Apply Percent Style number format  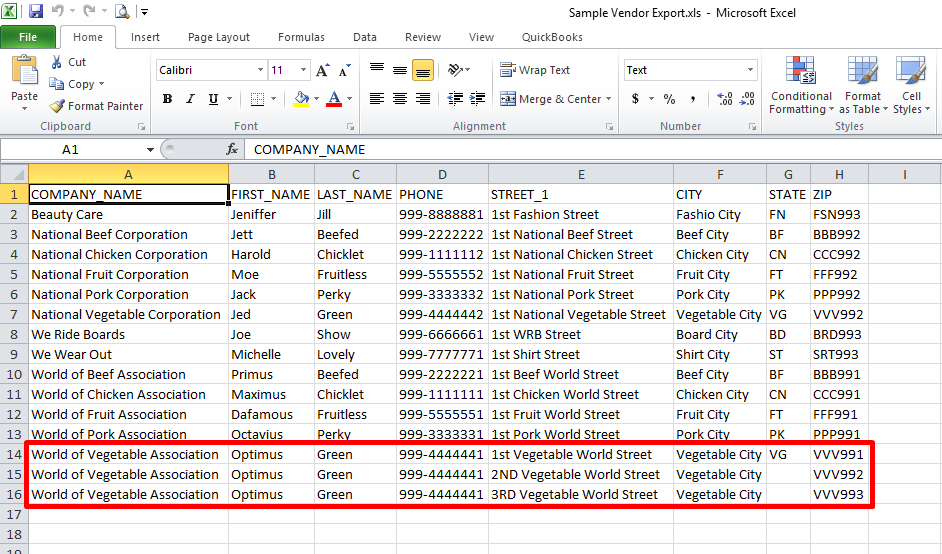(669, 99)
